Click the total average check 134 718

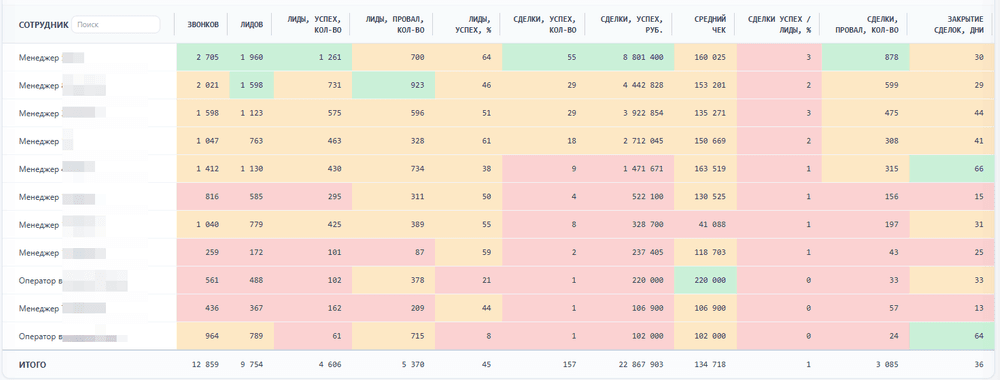711,365
